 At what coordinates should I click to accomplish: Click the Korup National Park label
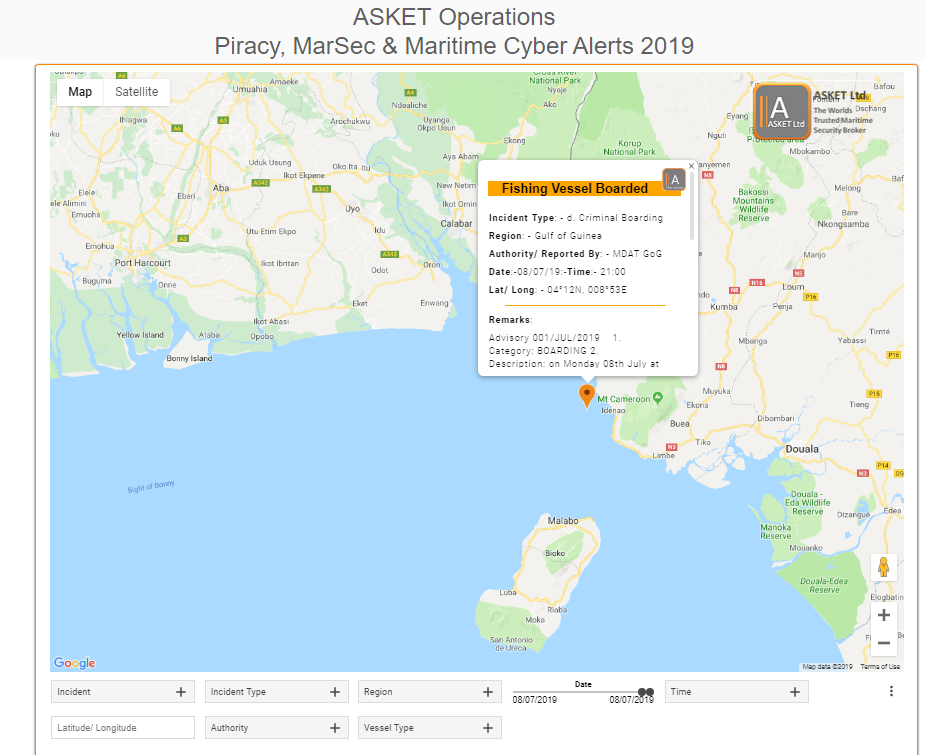click(629, 148)
